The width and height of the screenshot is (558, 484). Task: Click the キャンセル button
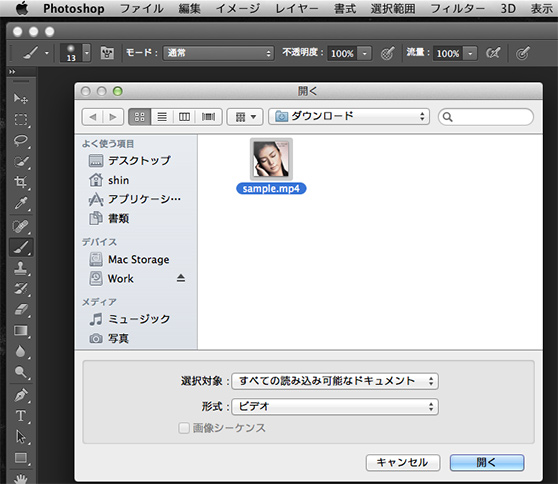tap(403, 463)
